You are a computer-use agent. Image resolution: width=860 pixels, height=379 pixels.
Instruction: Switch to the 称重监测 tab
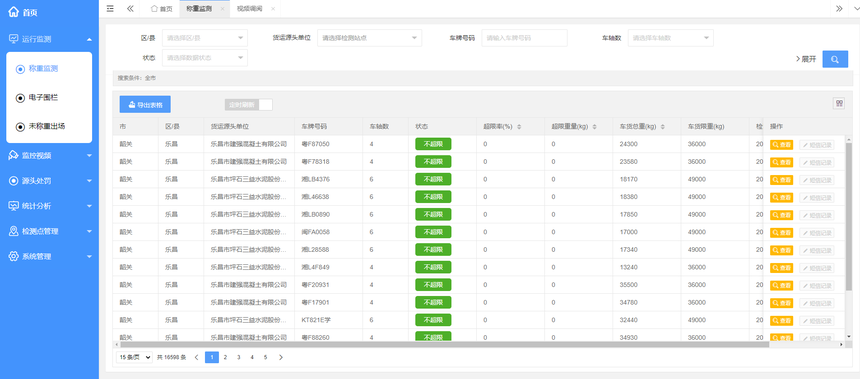(x=199, y=9)
